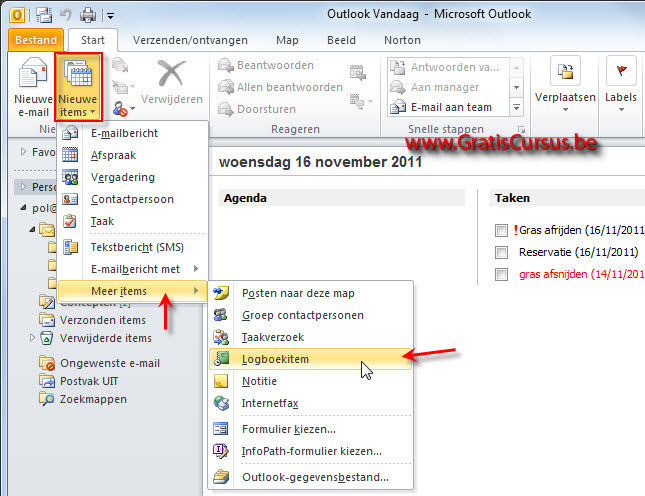The width and height of the screenshot is (645, 496).
Task: Click the Outlook logo icon in the title bar
Action: pyautogui.click(x=17, y=15)
